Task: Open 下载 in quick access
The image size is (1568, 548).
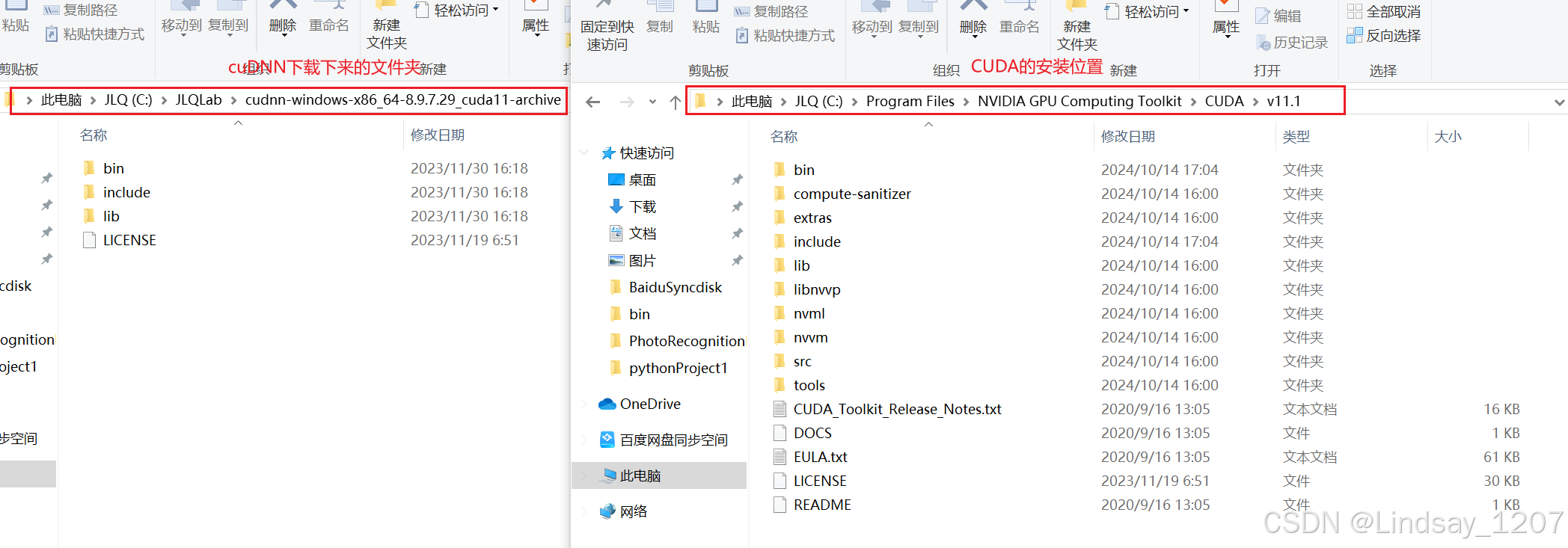Action: (x=642, y=207)
